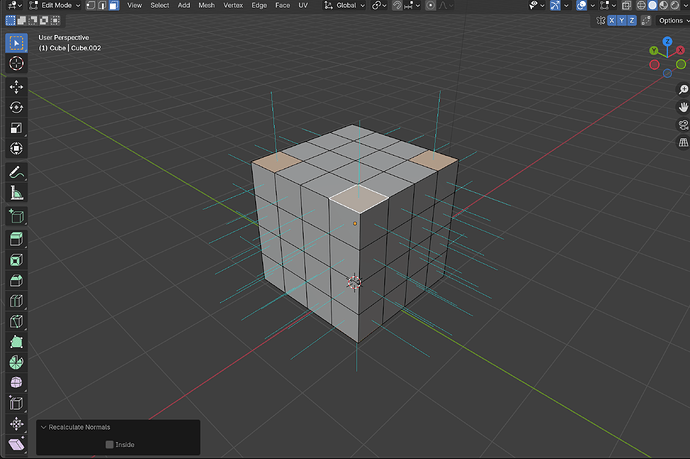This screenshot has width=690, height=459.
Task: Select the Measure ruler tool
Action: [16, 193]
